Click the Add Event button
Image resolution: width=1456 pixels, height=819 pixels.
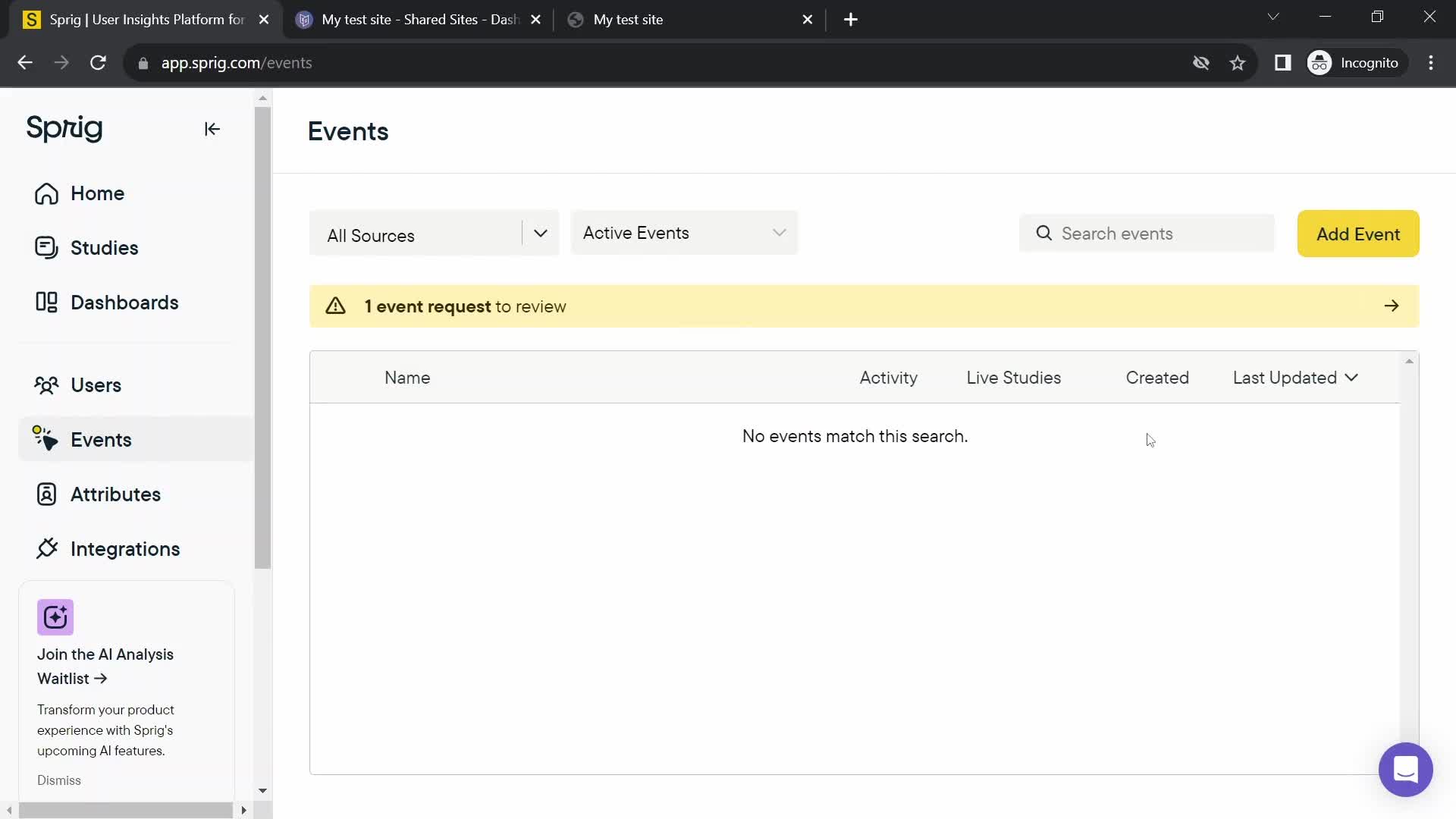(x=1359, y=233)
